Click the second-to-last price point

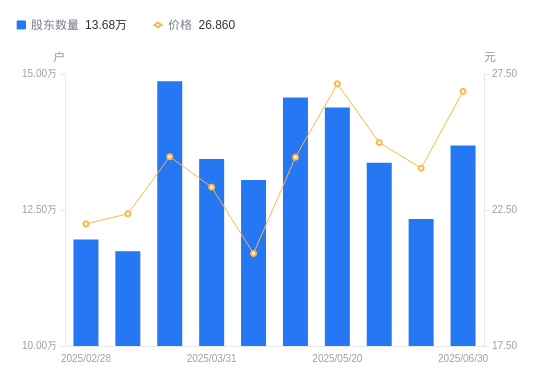pyautogui.click(x=421, y=168)
